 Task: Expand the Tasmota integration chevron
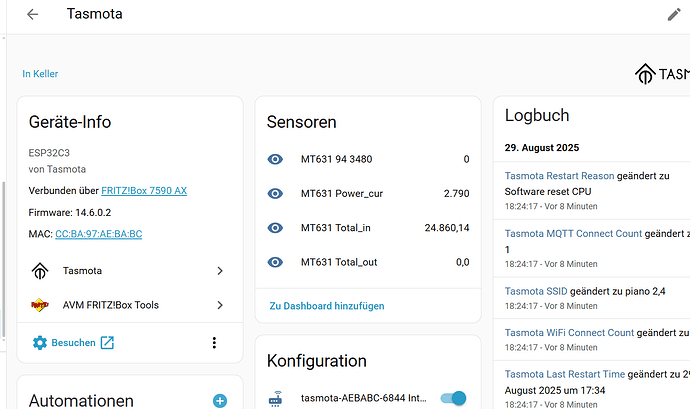pyautogui.click(x=220, y=271)
